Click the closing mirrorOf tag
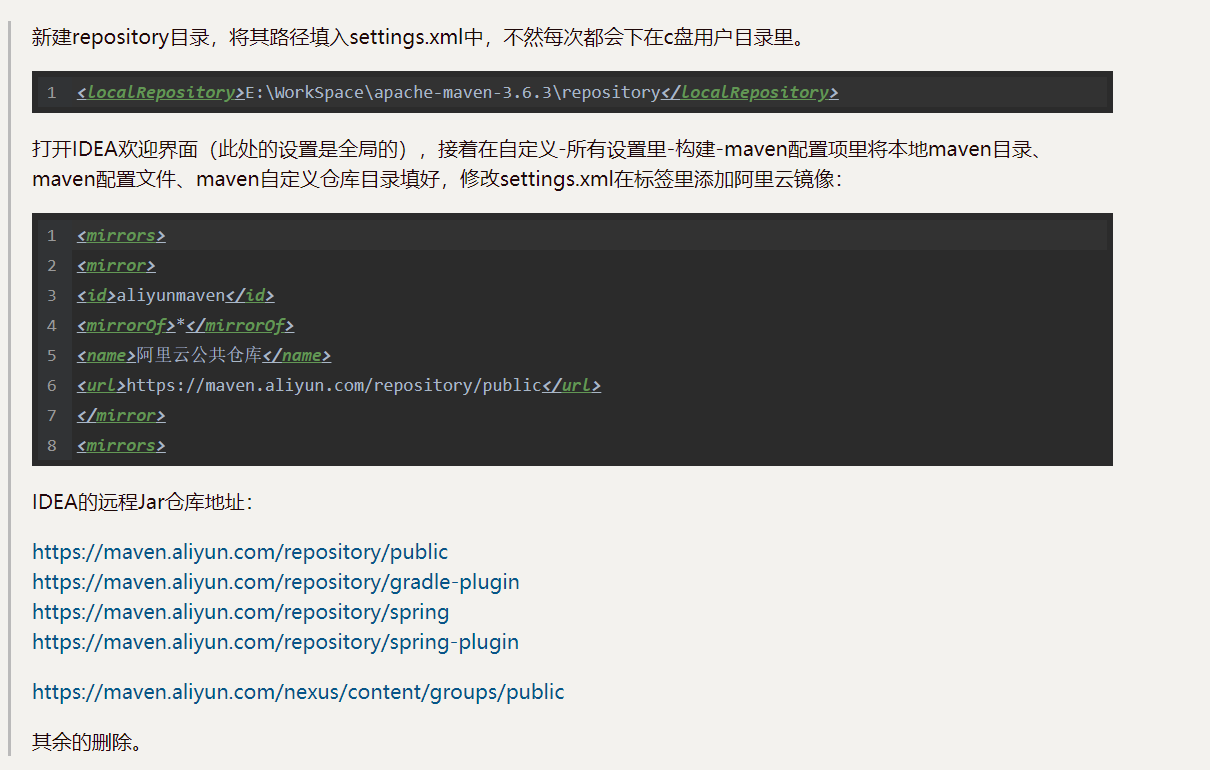Screen dimensions: 1210x770 coord(241,325)
